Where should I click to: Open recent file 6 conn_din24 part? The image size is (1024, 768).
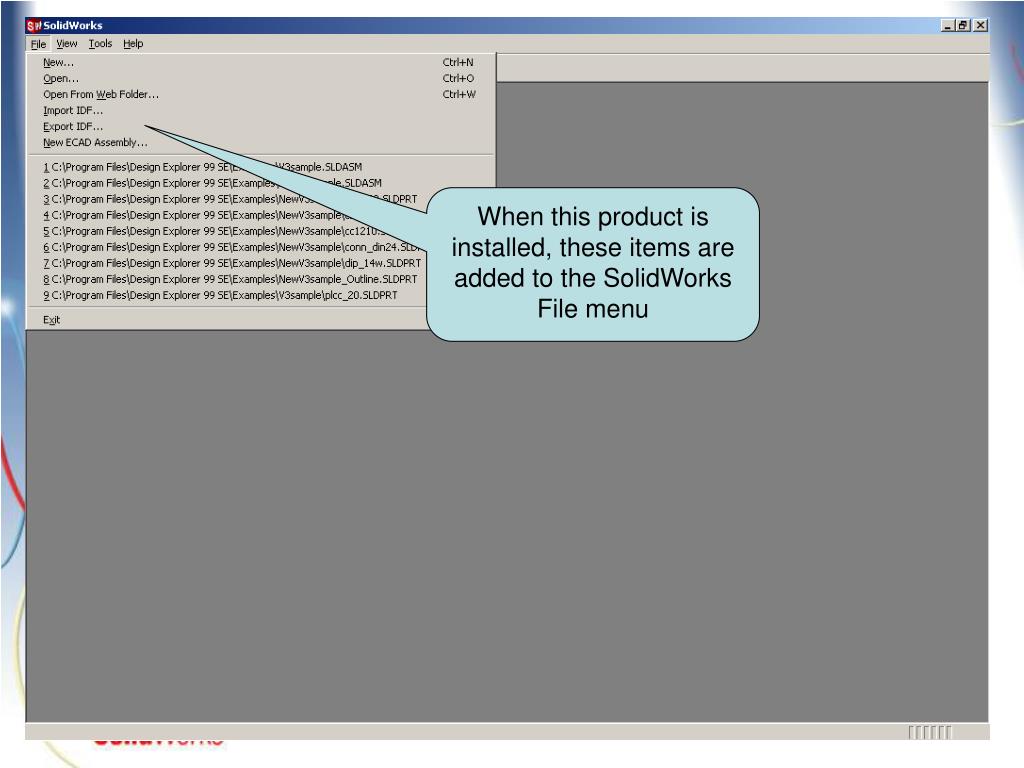(229, 247)
